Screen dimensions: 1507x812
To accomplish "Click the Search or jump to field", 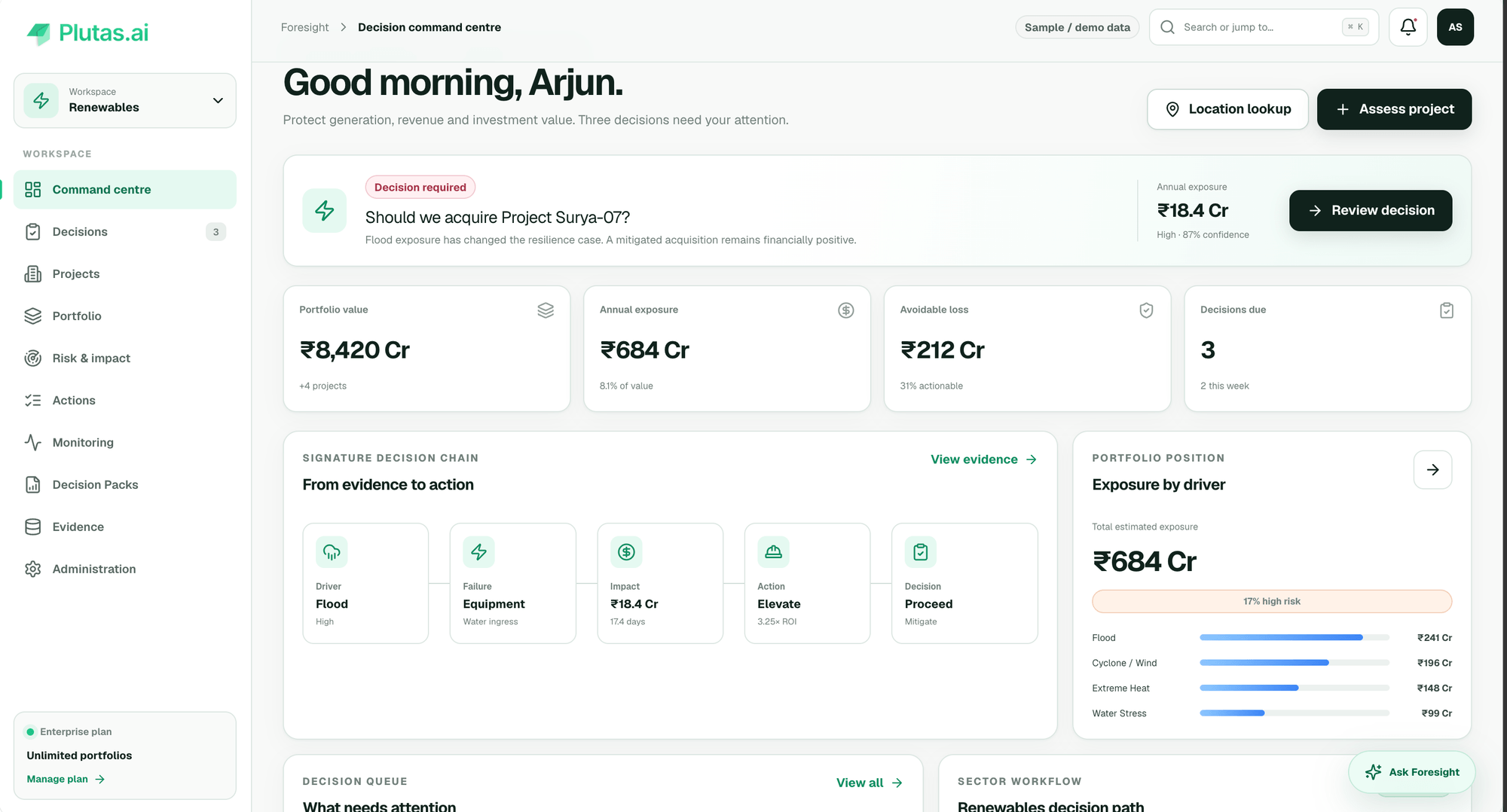I will 1264,27.
